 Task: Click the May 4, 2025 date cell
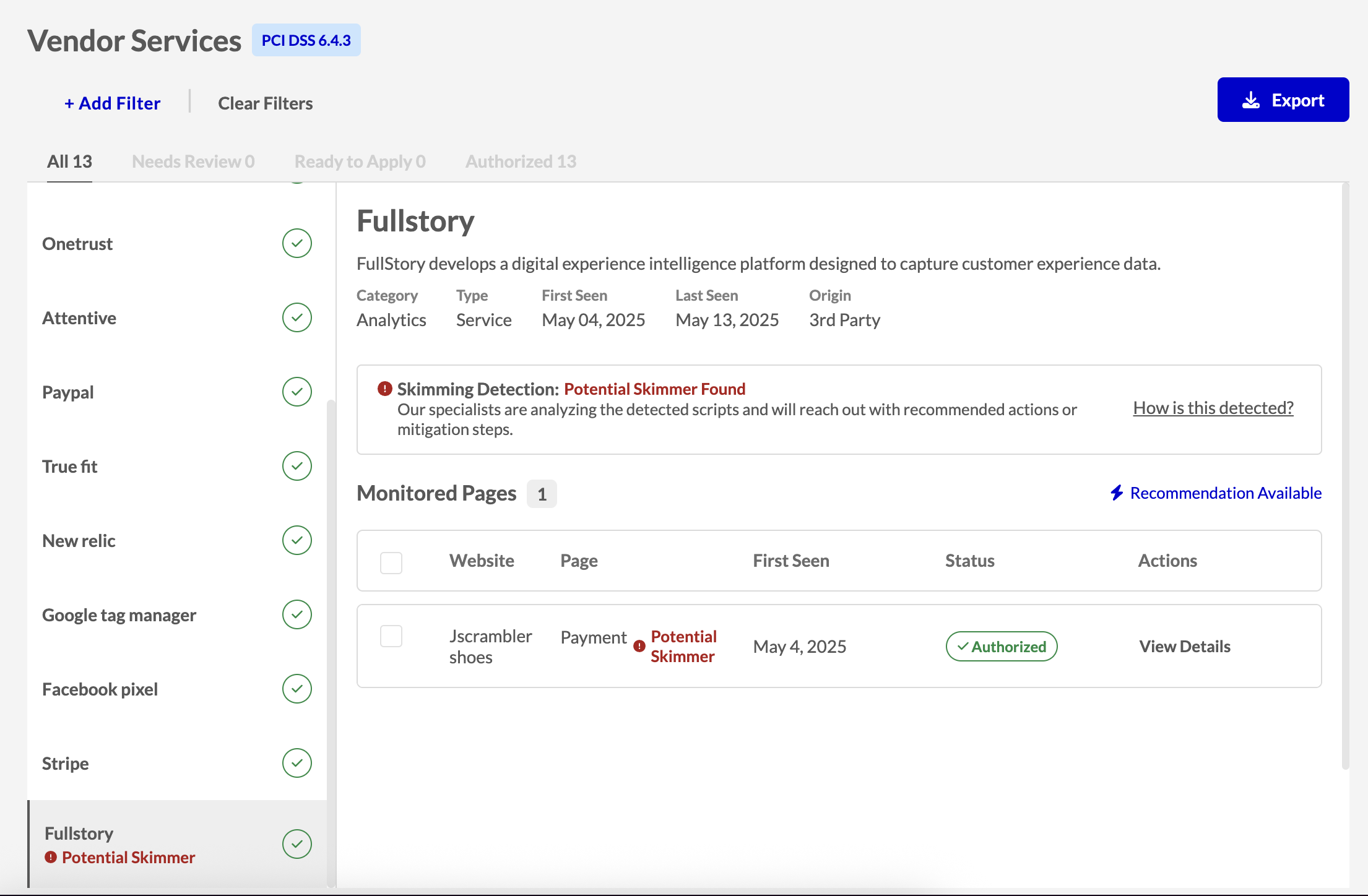coord(800,646)
